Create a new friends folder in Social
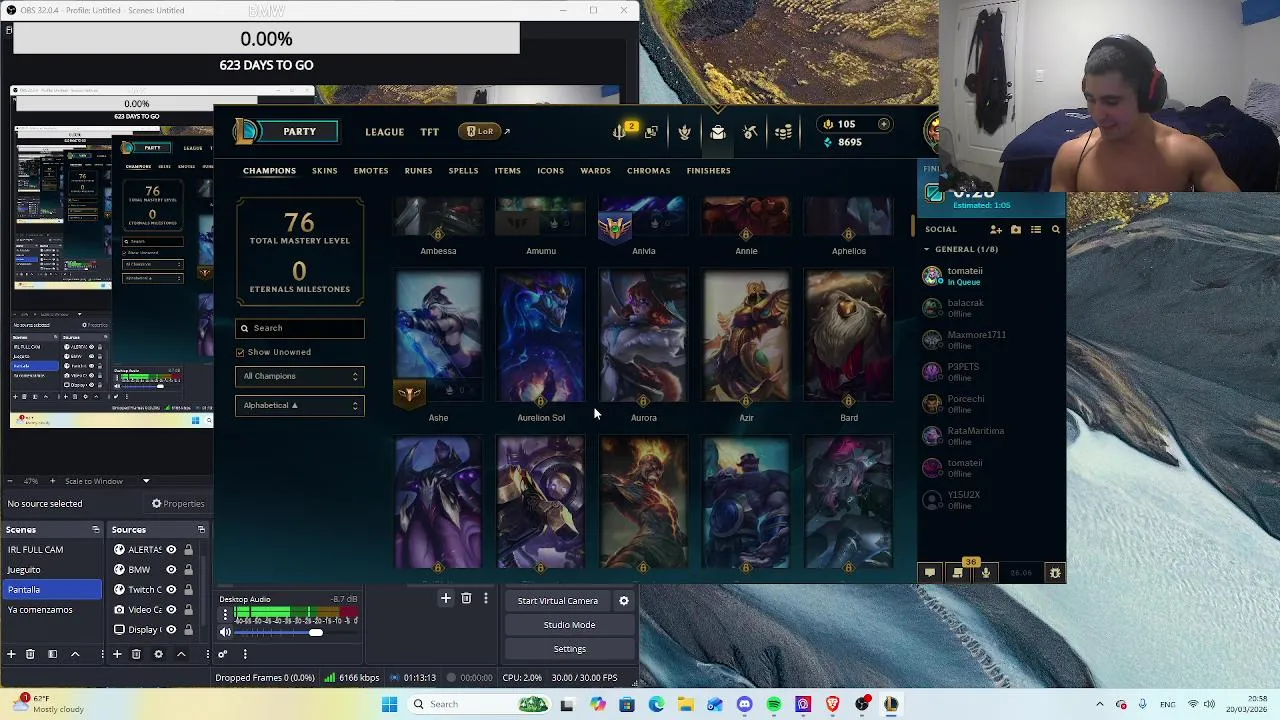This screenshot has height=720, width=1280. tap(1016, 229)
